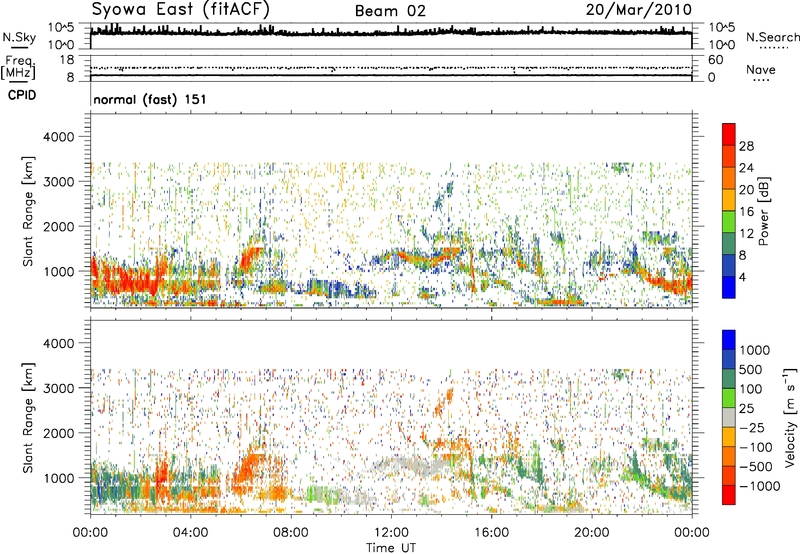The image size is (800, 554).
Task: Click the '08:00' time tick label
Action: (291, 533)
